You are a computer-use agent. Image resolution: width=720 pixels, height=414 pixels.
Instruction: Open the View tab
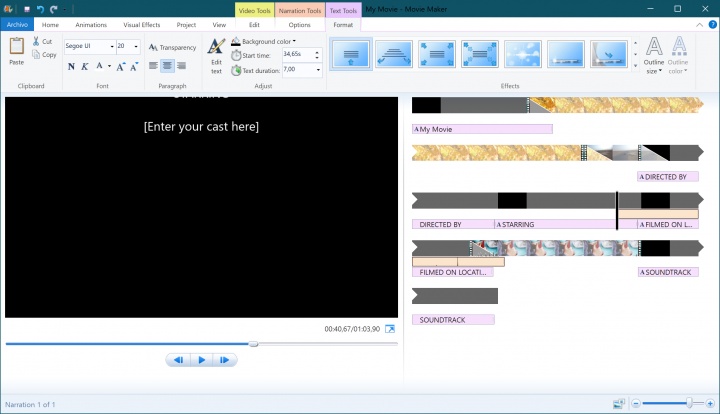[x=219, y=25]
